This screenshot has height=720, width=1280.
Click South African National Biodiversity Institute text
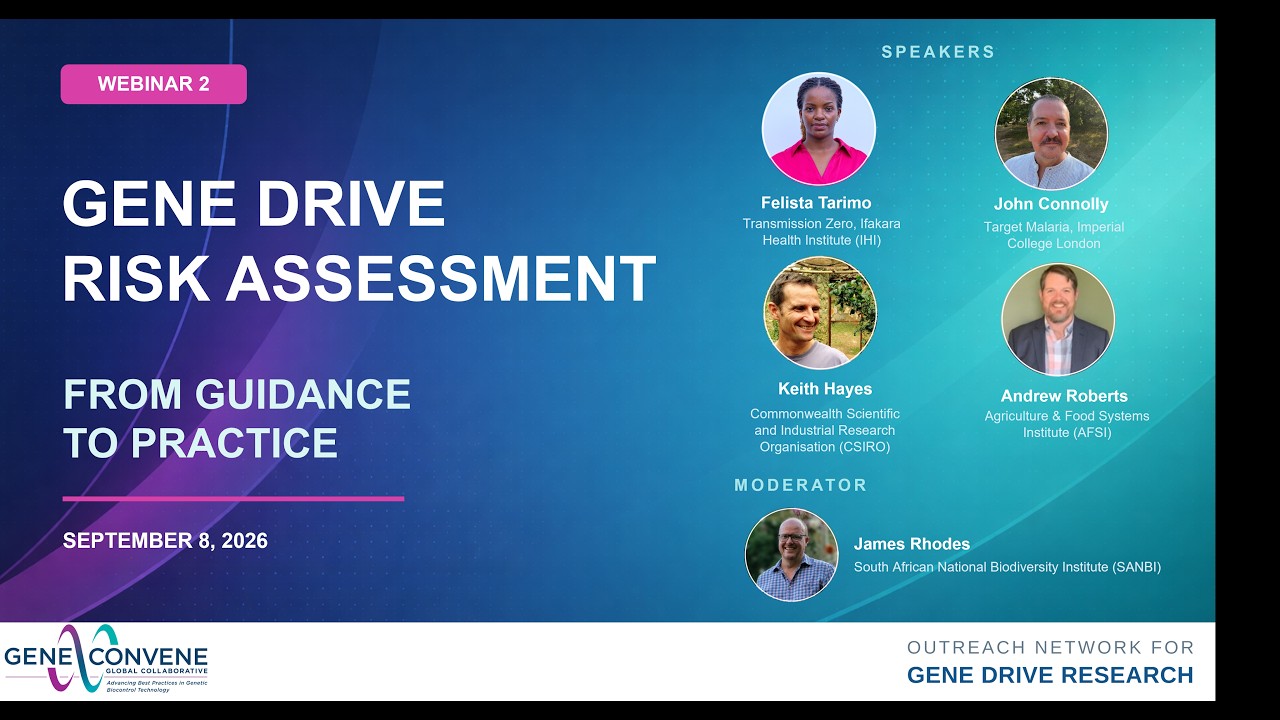(1007, 567)
